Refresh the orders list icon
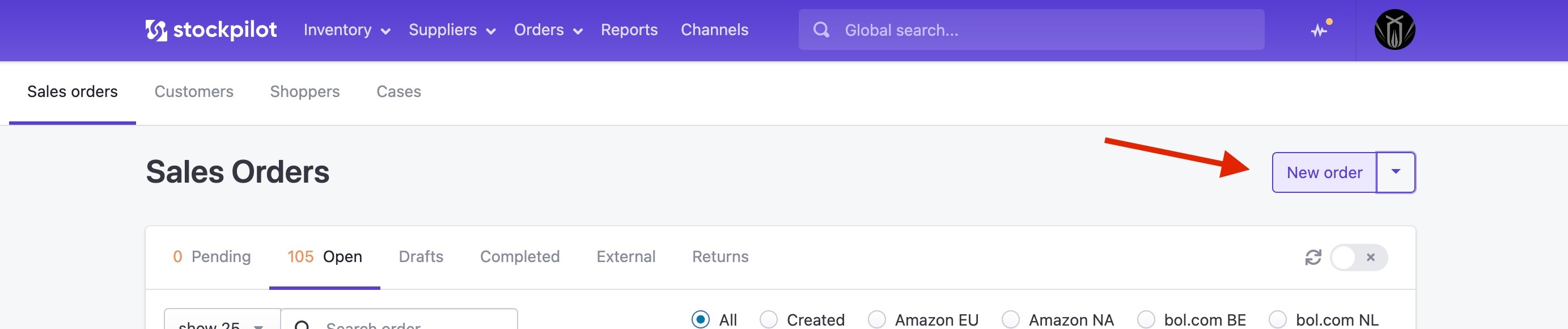 point(1313,257)
